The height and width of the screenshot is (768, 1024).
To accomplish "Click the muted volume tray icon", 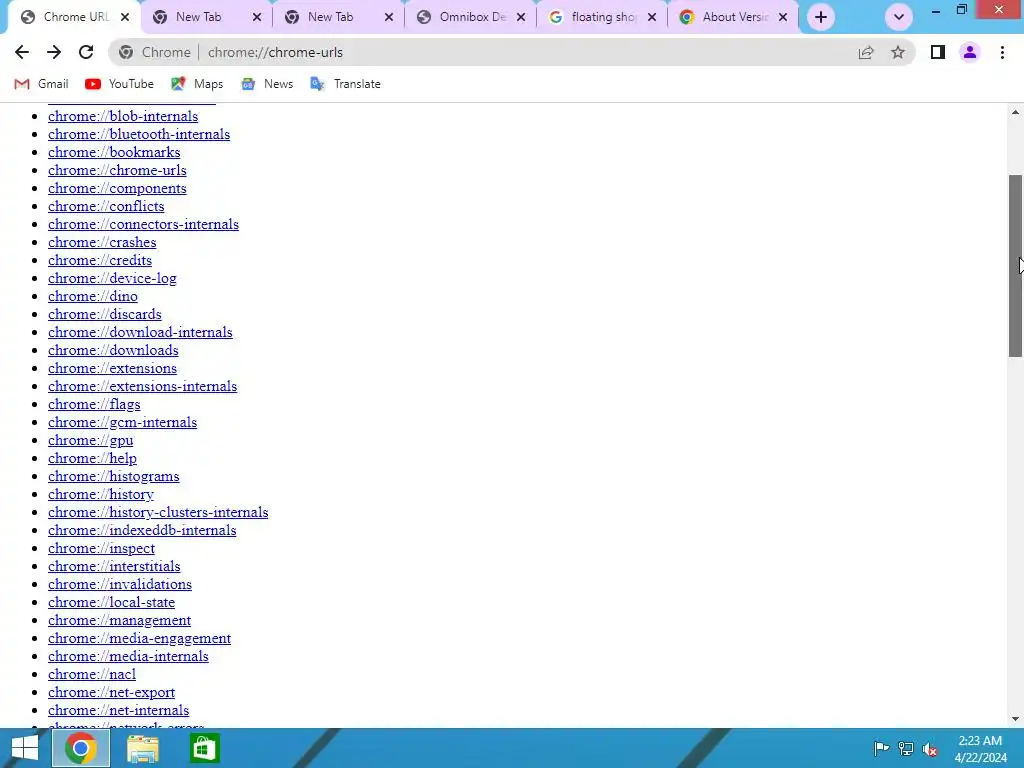I will (930, 749).
